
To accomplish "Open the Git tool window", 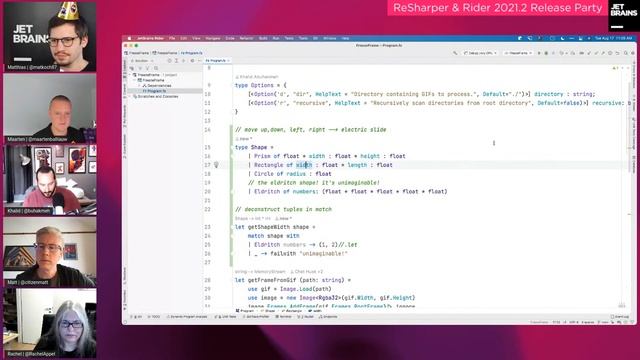I will pos(136,317).
